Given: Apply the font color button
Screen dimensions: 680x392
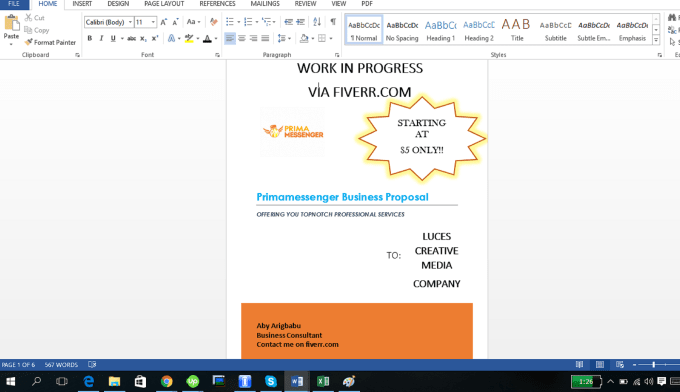Looking at the screenshot, I should (207, 39).
